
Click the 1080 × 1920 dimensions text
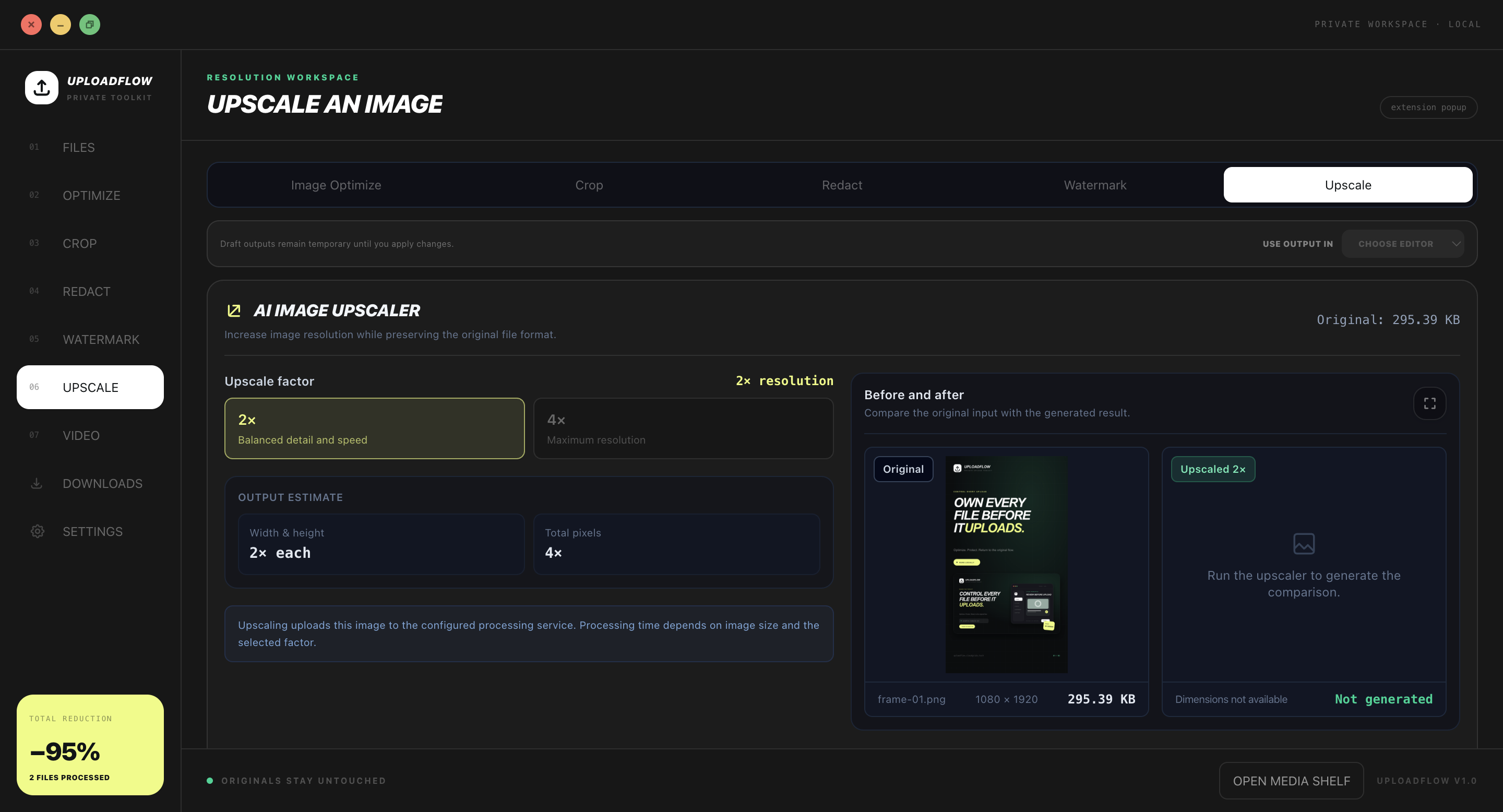coord(1007,699)
